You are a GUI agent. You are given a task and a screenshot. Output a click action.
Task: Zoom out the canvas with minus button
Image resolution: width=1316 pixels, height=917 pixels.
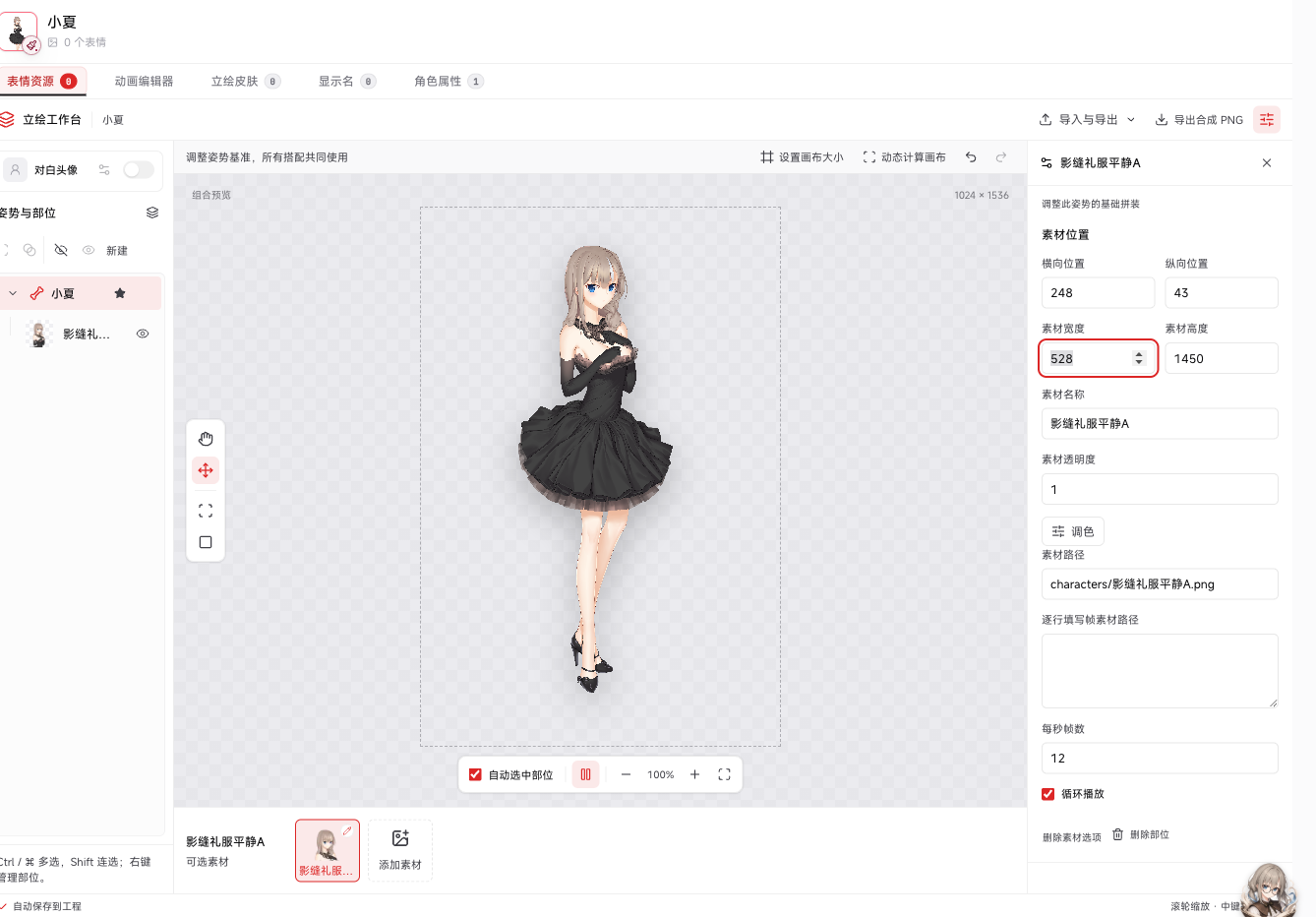tap(626, 774)
